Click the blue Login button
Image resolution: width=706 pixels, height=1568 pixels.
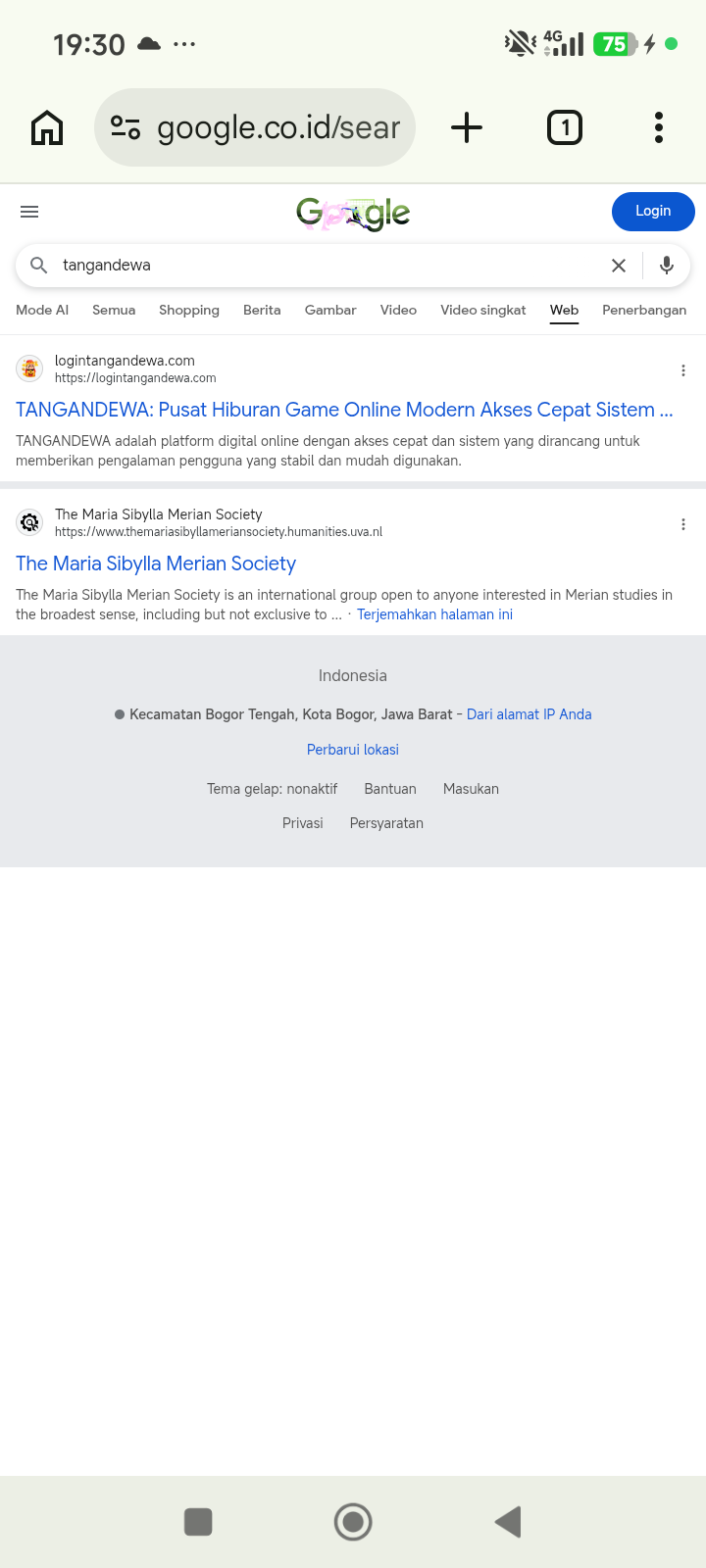pos(653,212)
